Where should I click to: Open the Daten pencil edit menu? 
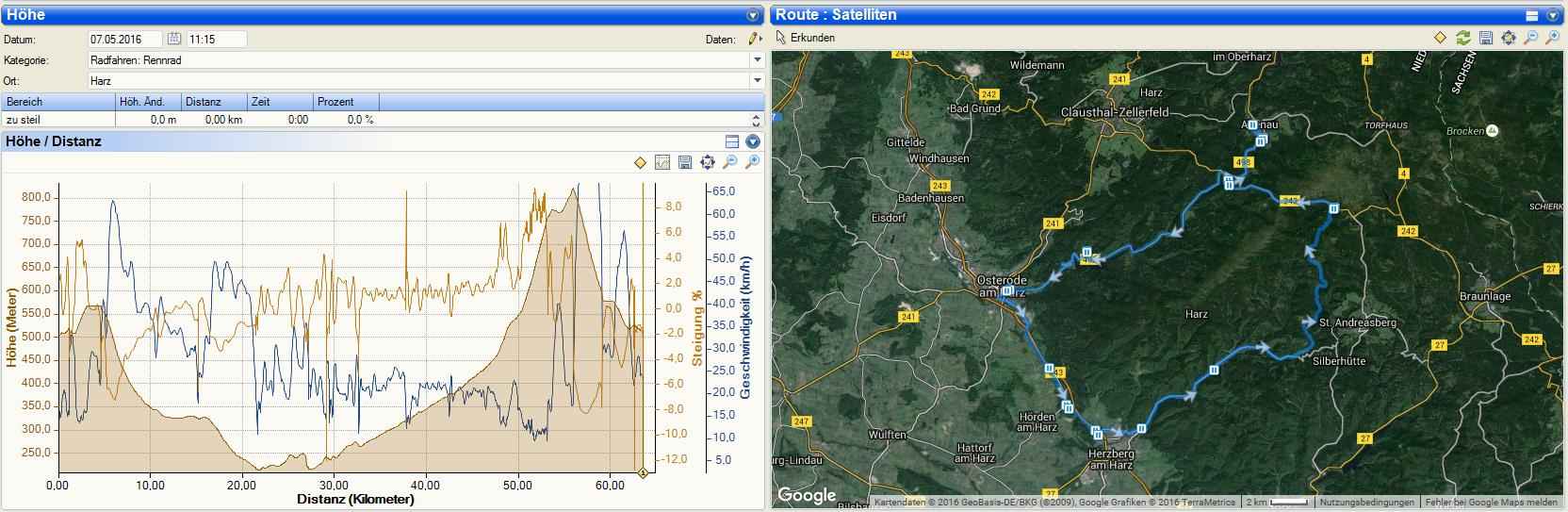coord(754,39)
